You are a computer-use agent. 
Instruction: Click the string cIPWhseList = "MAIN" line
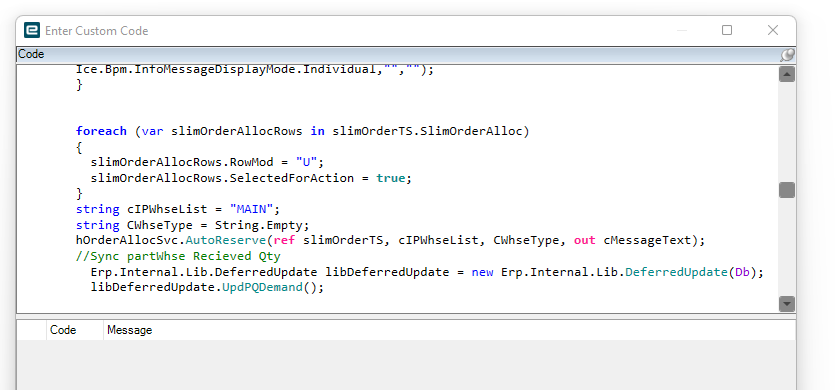point(178,209)
